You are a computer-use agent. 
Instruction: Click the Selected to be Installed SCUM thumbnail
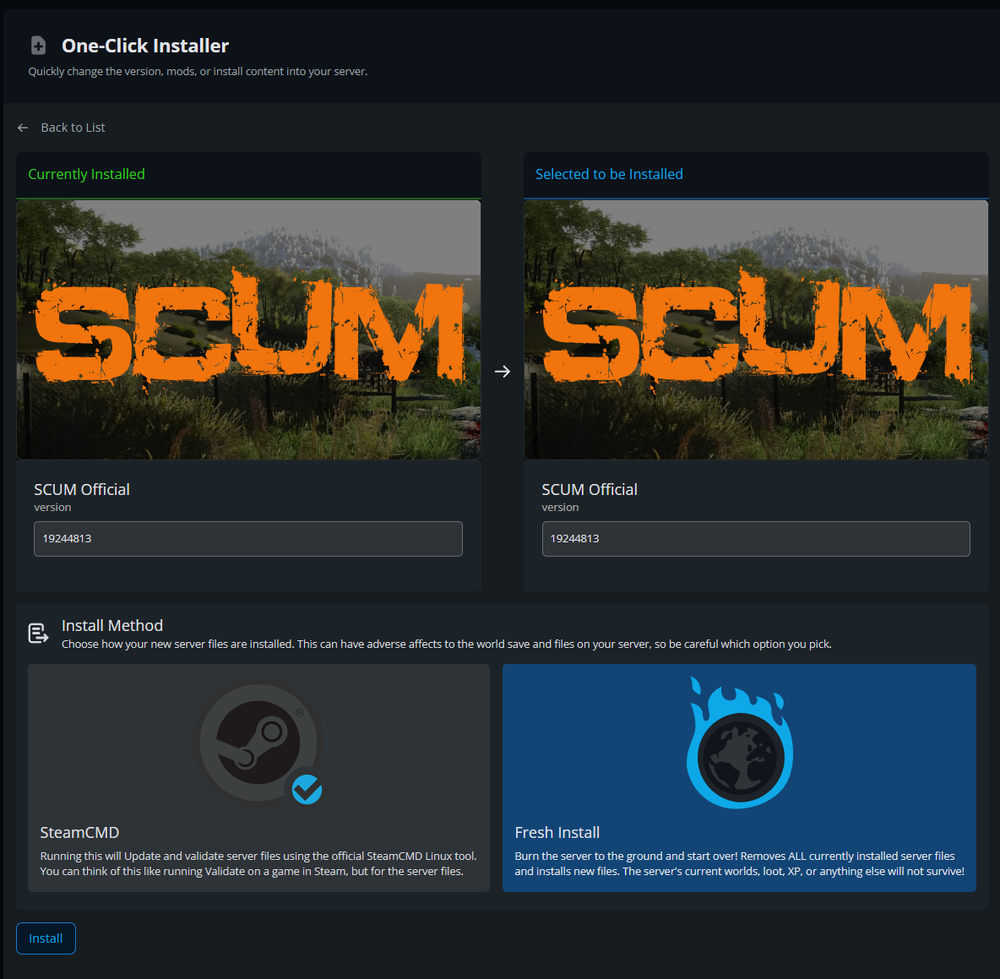tap(755, 328)
